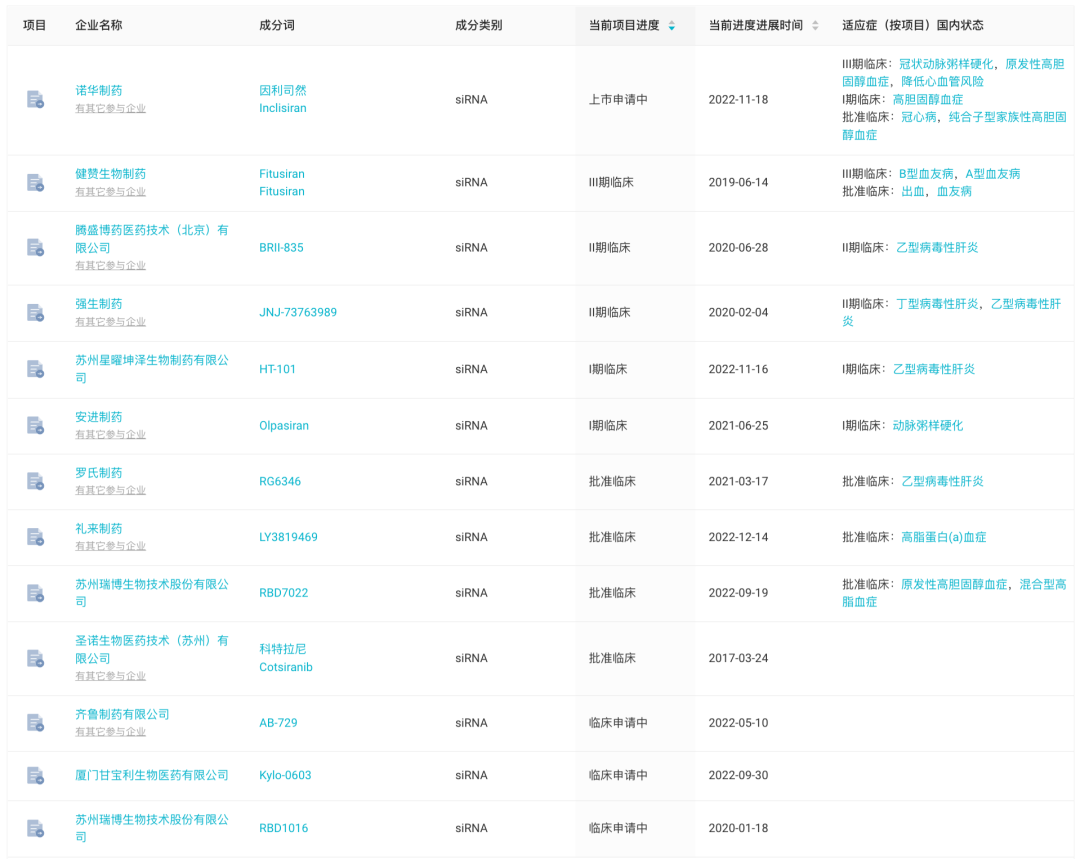Open ingredient link LY3819469
The width and height of the screenshot is (1080, 859).
[288, 537]
